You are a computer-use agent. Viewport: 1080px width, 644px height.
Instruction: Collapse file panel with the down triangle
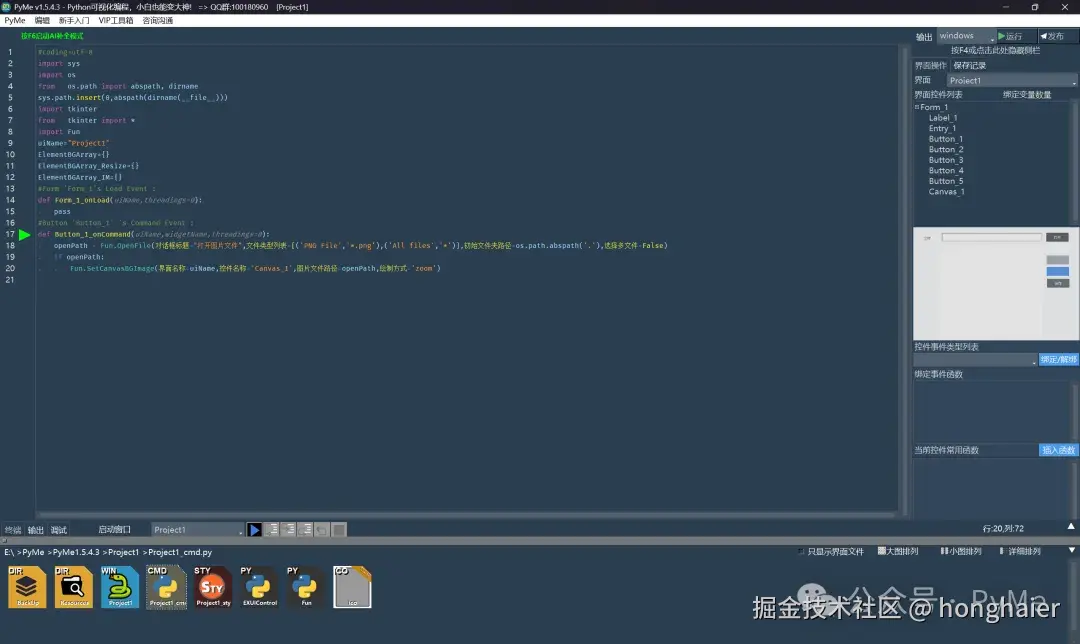coord(1071,550)
